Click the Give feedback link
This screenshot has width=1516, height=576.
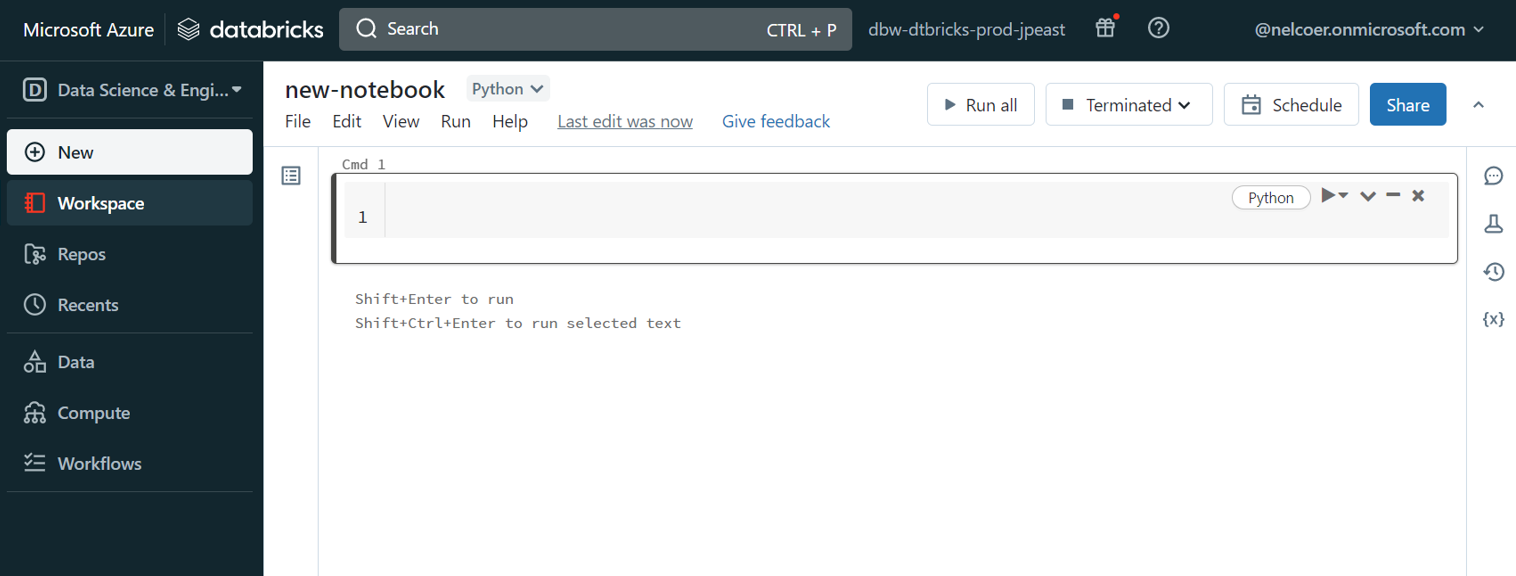tap(775, 121)
